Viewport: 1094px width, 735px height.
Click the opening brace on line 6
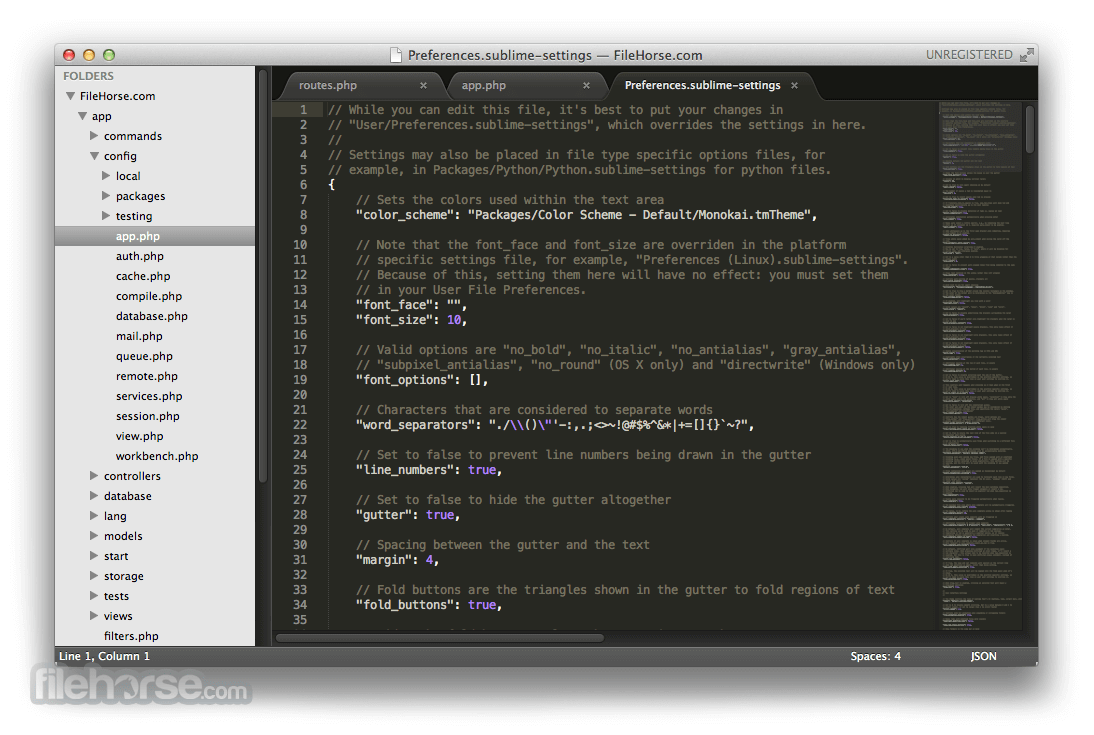332,185
